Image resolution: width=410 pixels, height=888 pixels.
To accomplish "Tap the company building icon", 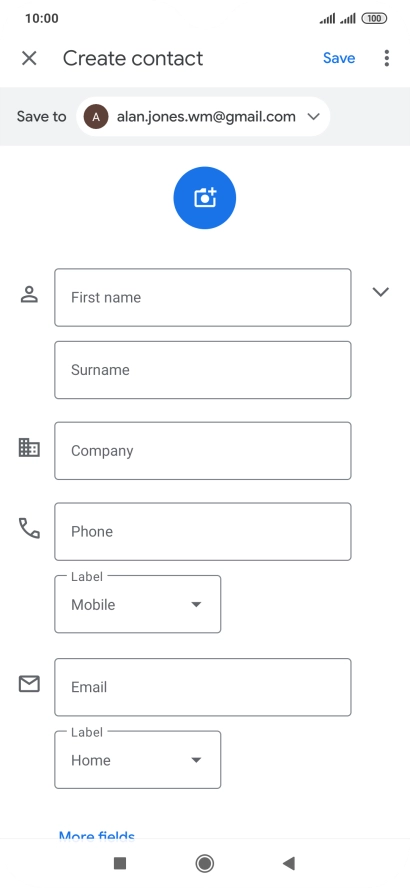I will [29, 447].
